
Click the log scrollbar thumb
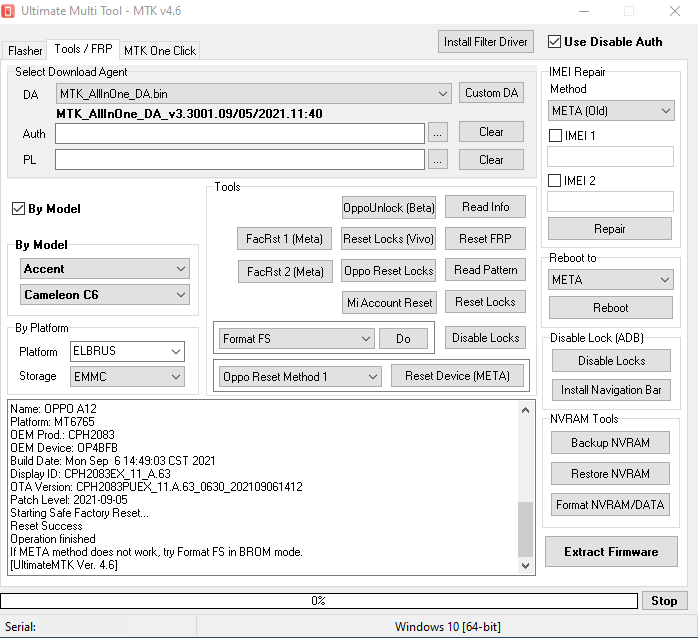(526, 529)
